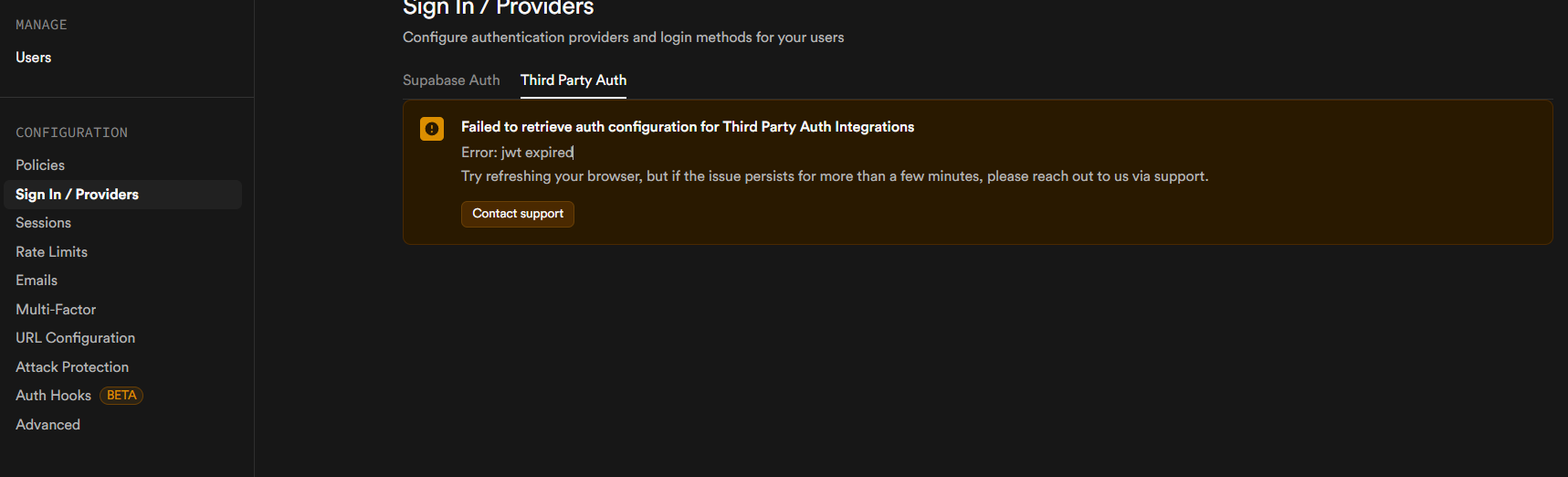Click the CONFIGURATION section header
The height and width of the screenshot is (477, 1568).
point(72,133)
